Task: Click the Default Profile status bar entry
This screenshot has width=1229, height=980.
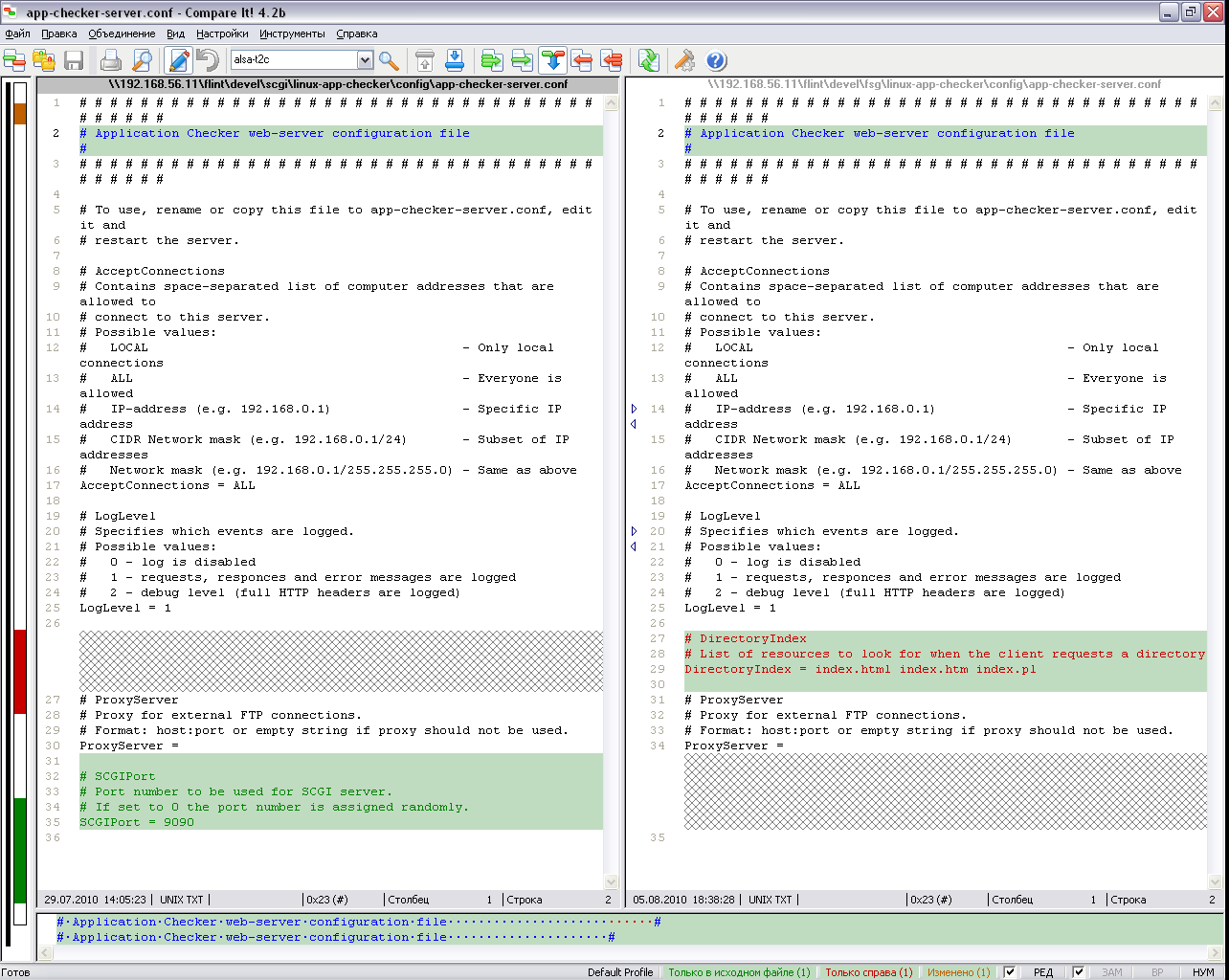Action: point(620,972)
